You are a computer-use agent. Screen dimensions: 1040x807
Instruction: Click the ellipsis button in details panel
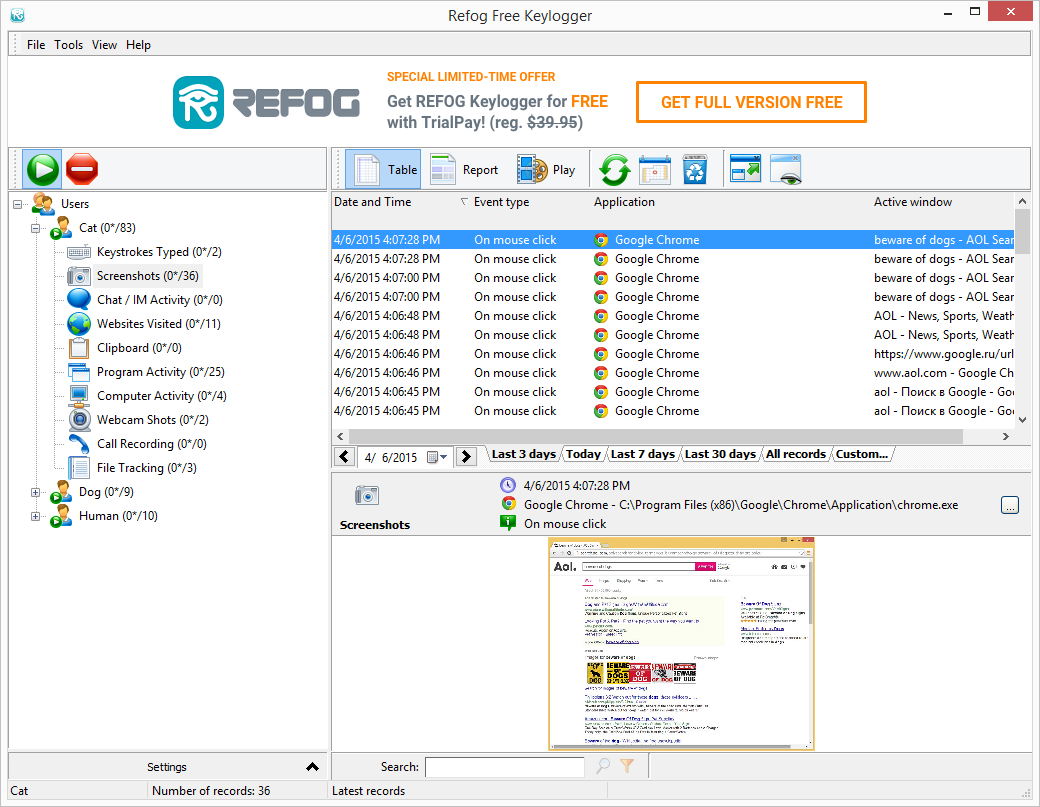(1009, 505)
